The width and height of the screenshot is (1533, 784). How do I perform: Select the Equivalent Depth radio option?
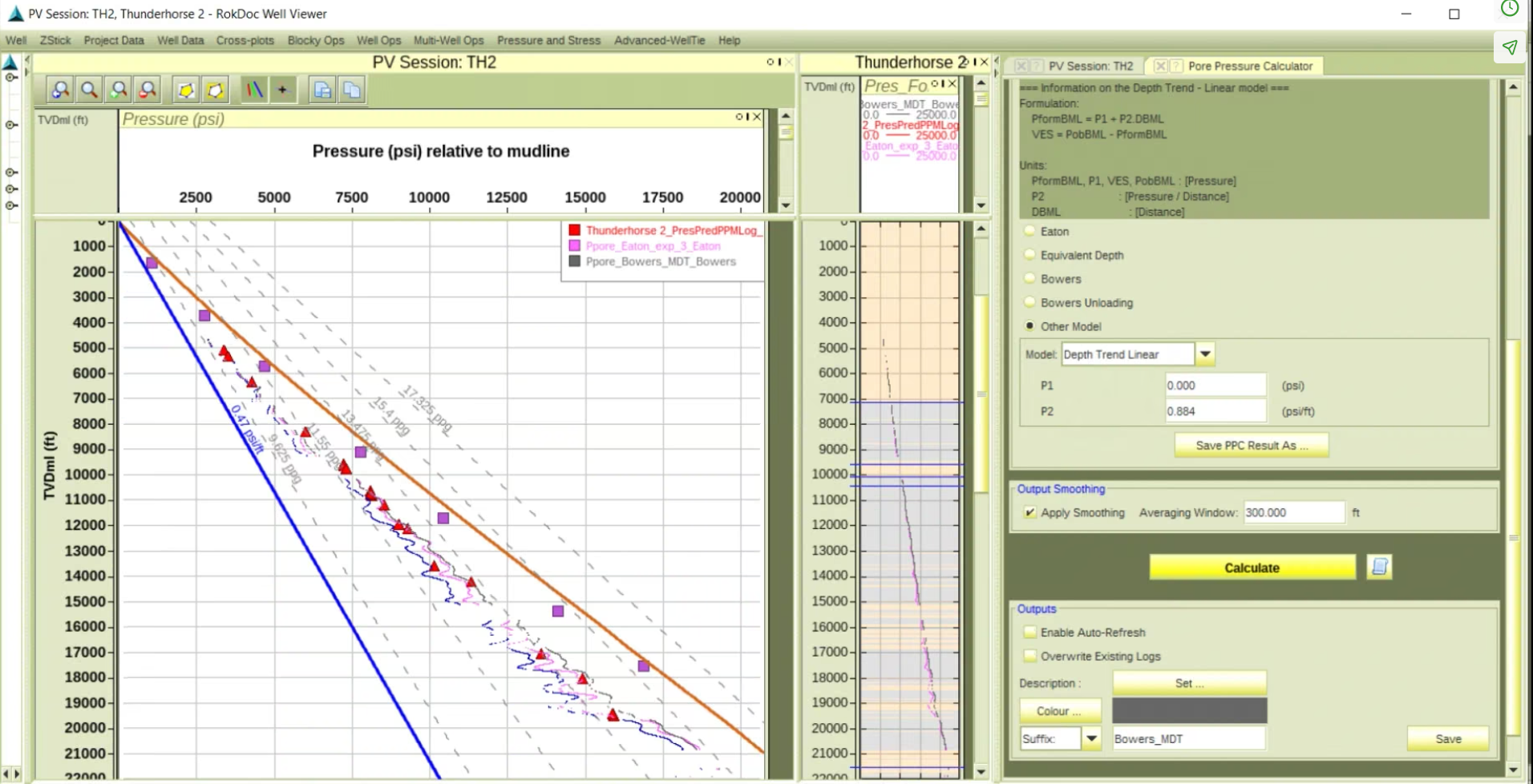1029,255
